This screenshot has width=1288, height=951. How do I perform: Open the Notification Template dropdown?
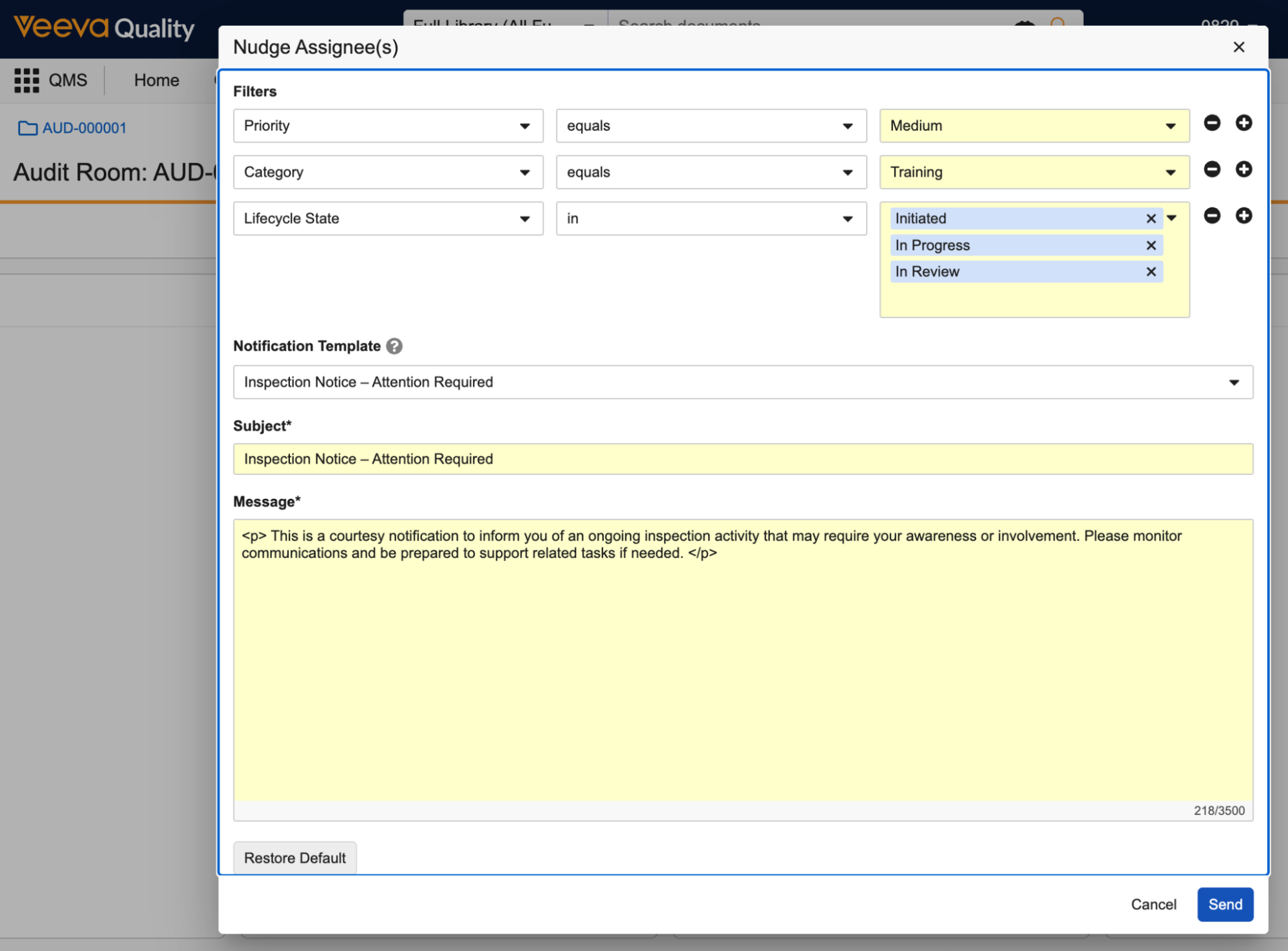(742, 383)
